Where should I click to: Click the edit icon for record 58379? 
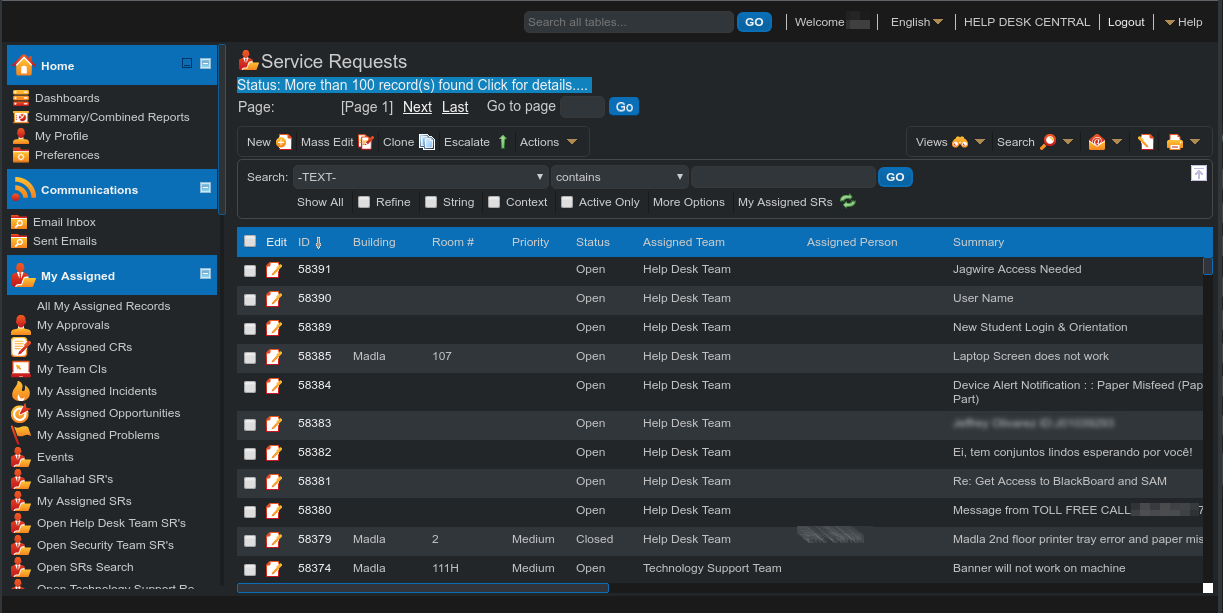pyautogui.click(x=274, y=540)
